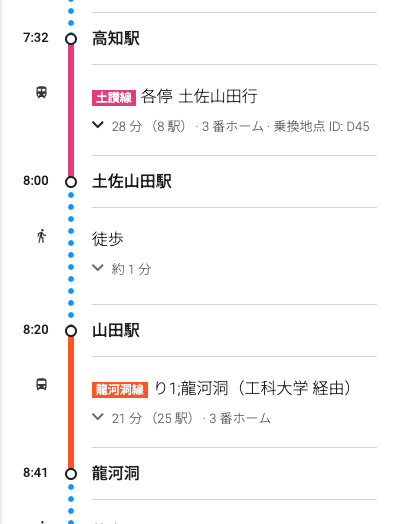Click the 徒歩 walking step label
The height and width of the screenshot is (524, 394).
coord(108,239)
